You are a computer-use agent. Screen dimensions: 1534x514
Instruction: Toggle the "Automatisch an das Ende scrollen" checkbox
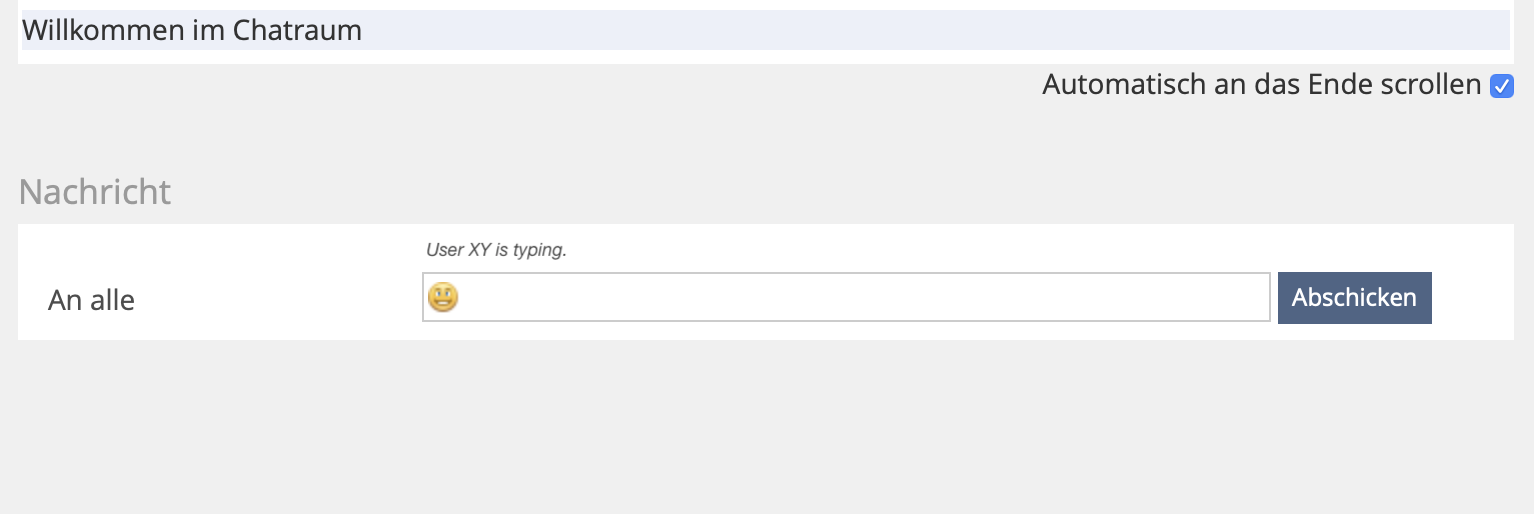pos(1501,86)
